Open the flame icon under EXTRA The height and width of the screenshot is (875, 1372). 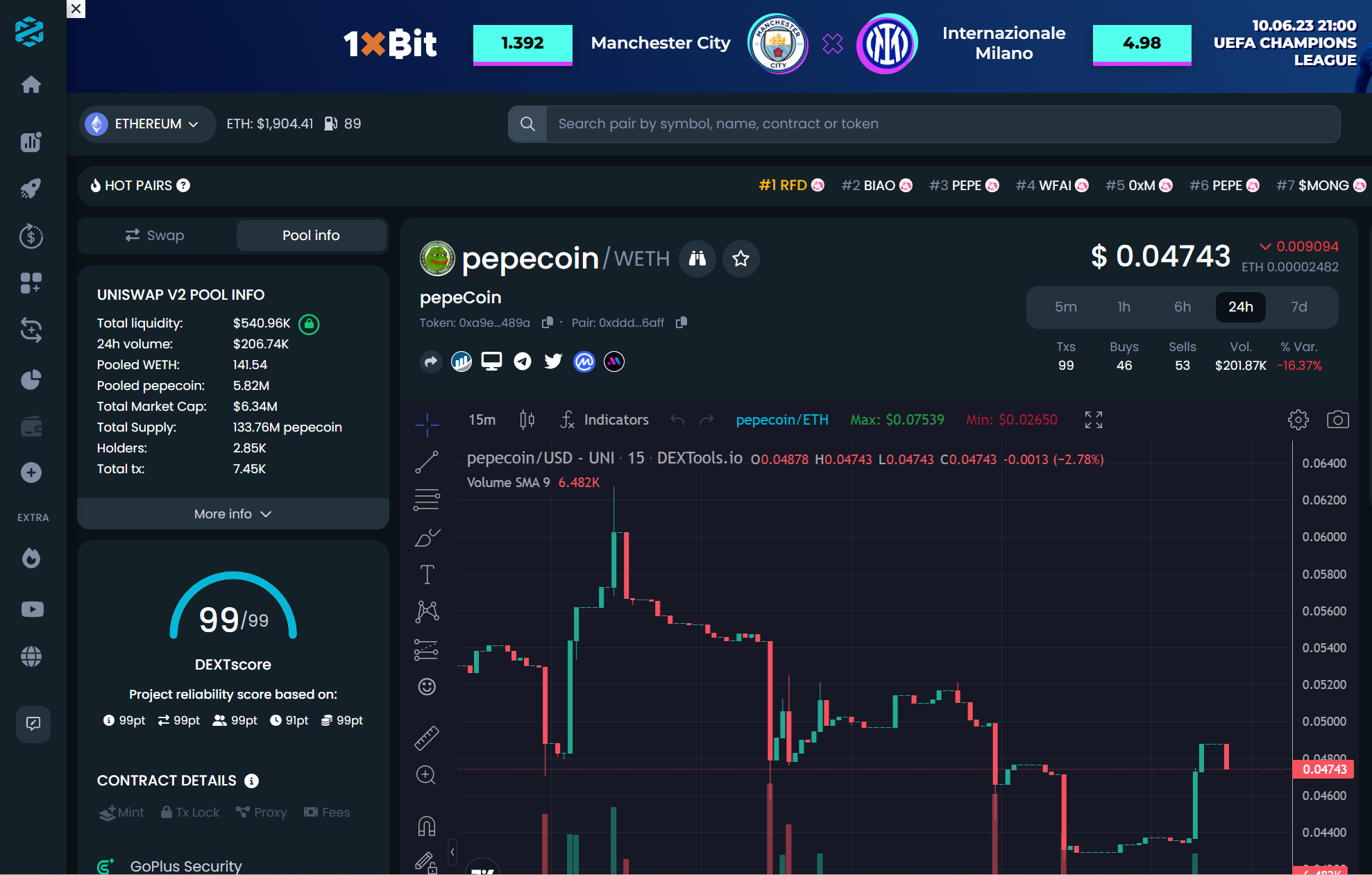pos(31,558)
